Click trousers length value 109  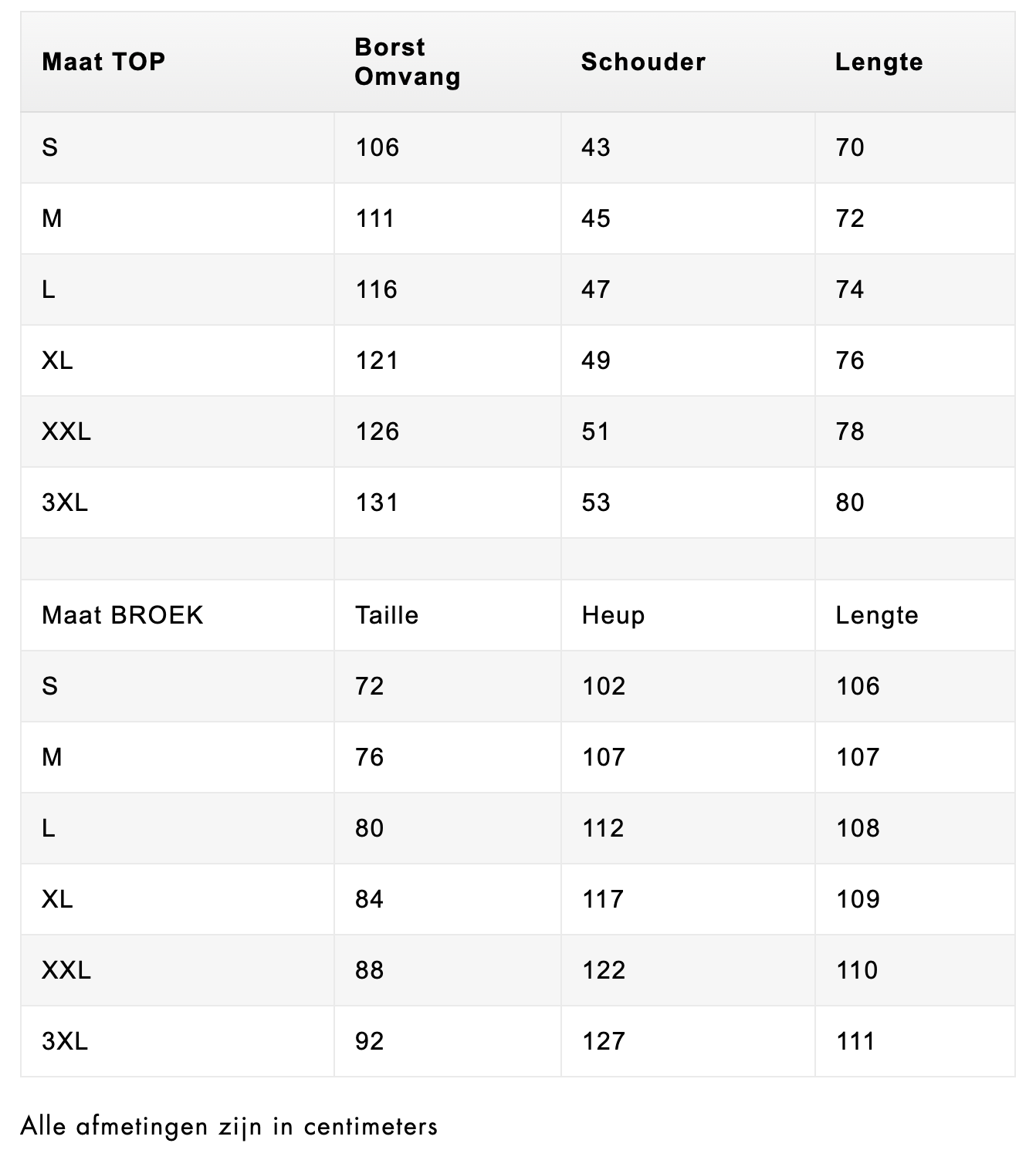[858, 899]
